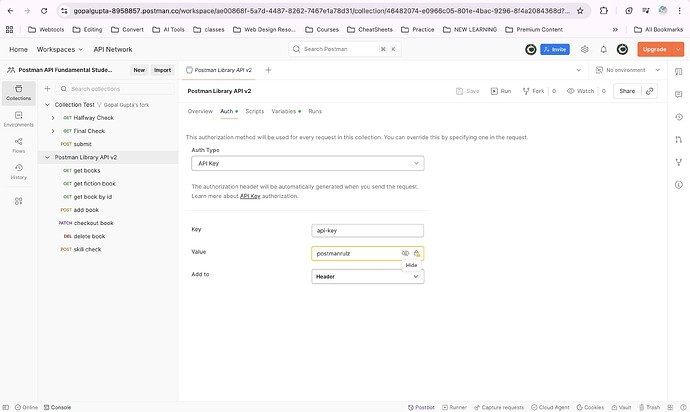The image size is (690, 412).
Task: Open the API Key documentation link
Action: (x=250, y=196)
